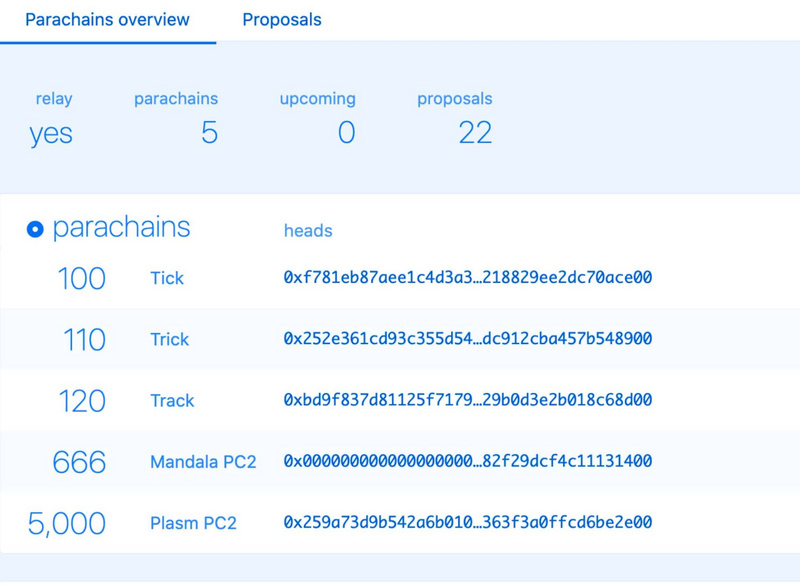
Task: Switch to the Proposals tab
Action: [x=282, y=20]
